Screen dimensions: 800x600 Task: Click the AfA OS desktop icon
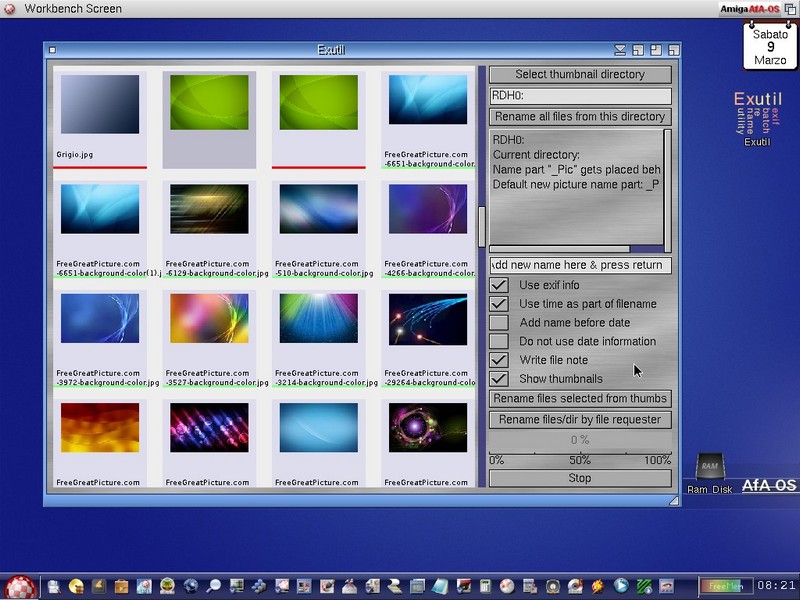click(769, 485)
